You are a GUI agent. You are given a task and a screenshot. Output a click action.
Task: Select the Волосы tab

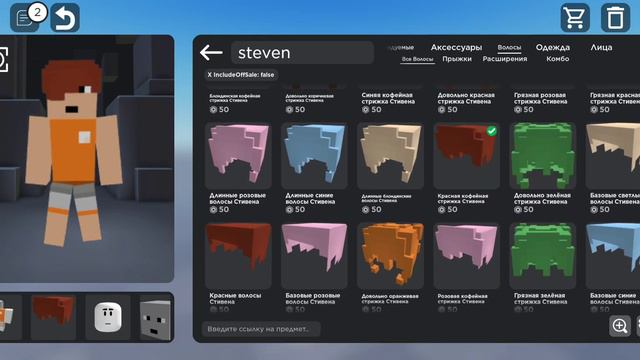(509, 47)
